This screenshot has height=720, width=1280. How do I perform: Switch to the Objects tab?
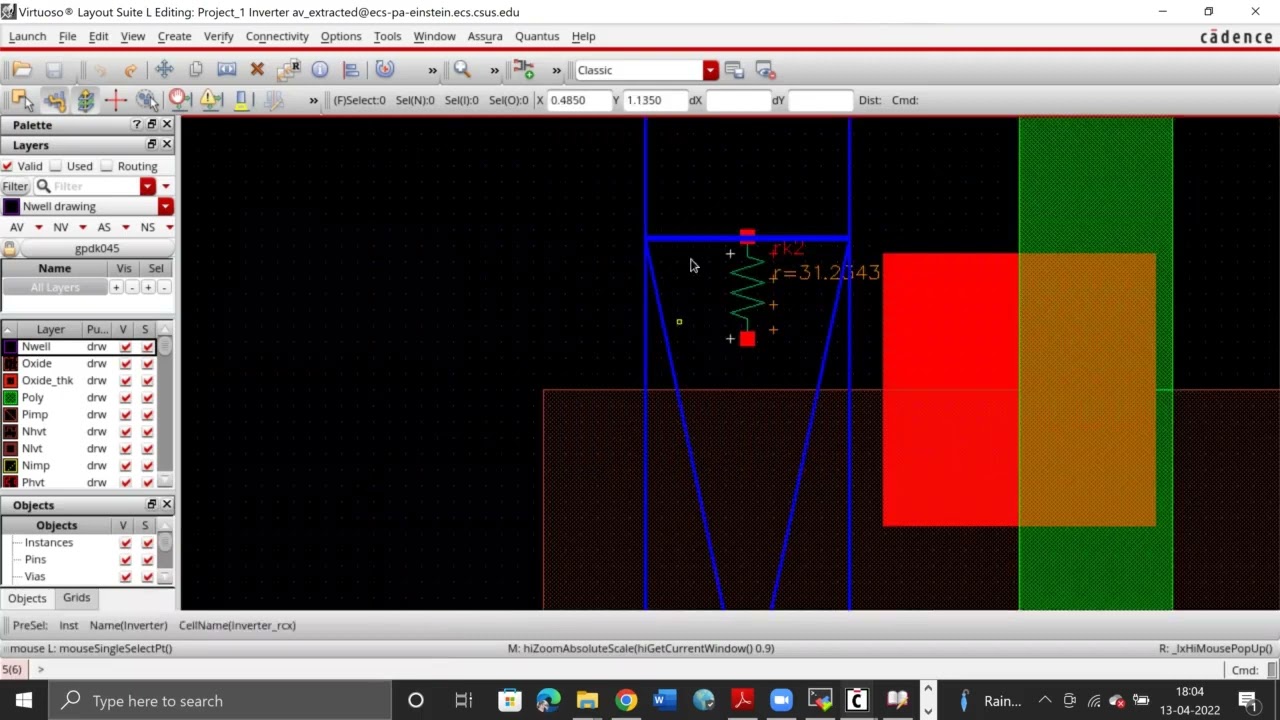(x=27, y=598)
